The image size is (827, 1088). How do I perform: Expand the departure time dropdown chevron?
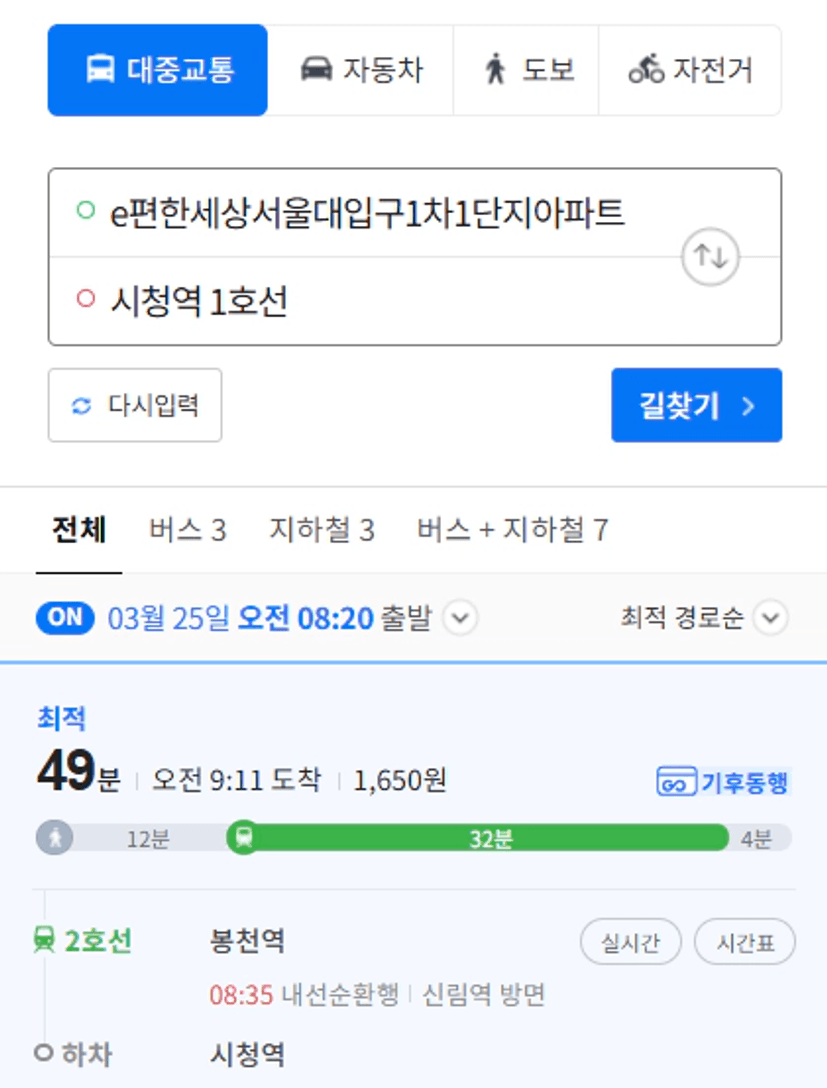coord(461,618)
